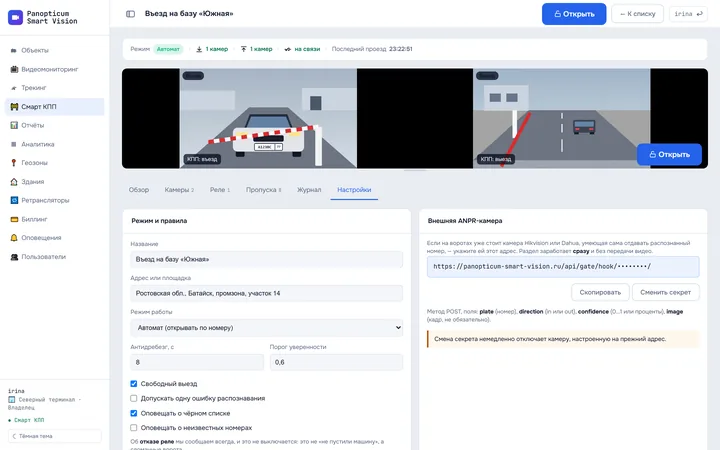Go back with «К списку» button
Image resolution: width=720 pixels, height=450 pixels.
pos(637,14)
